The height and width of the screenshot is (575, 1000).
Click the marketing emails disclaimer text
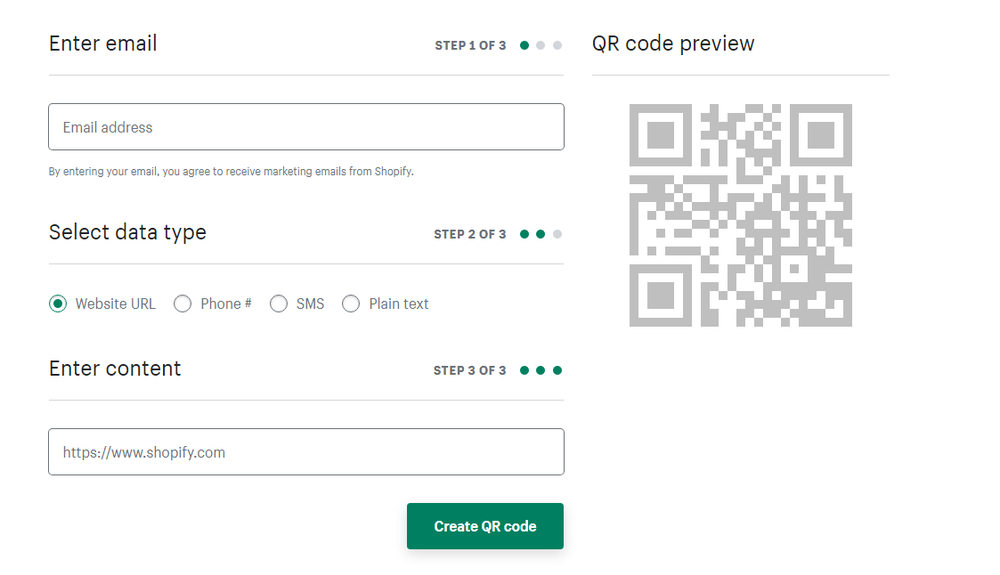[x=231, y=171]
